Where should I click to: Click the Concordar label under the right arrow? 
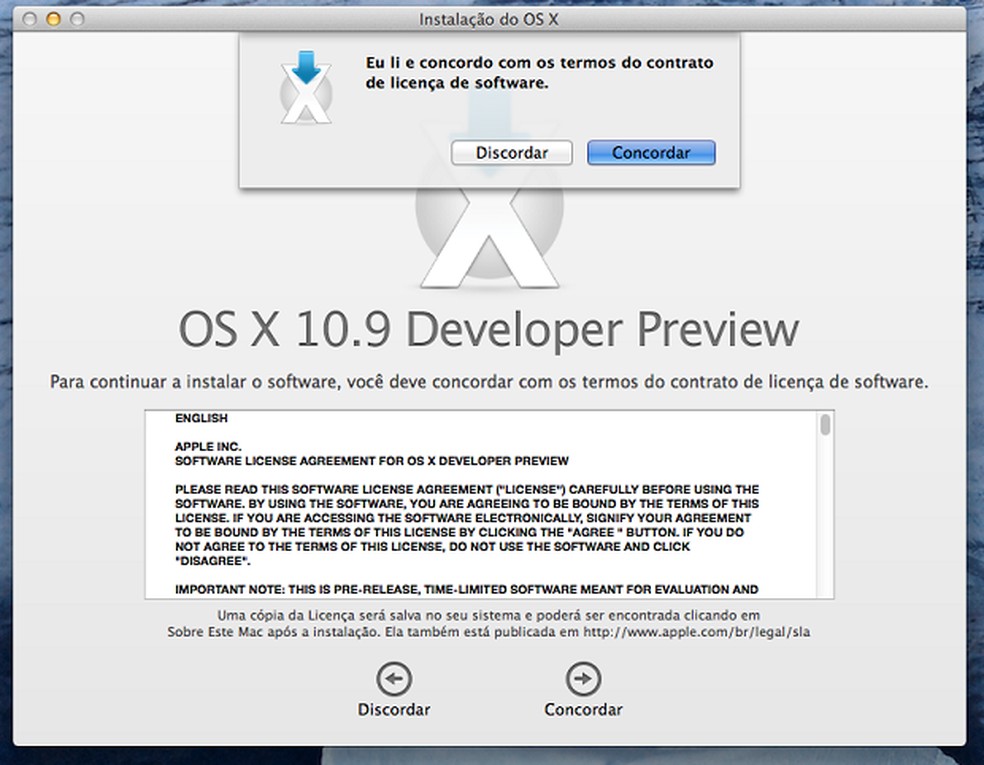583,710
